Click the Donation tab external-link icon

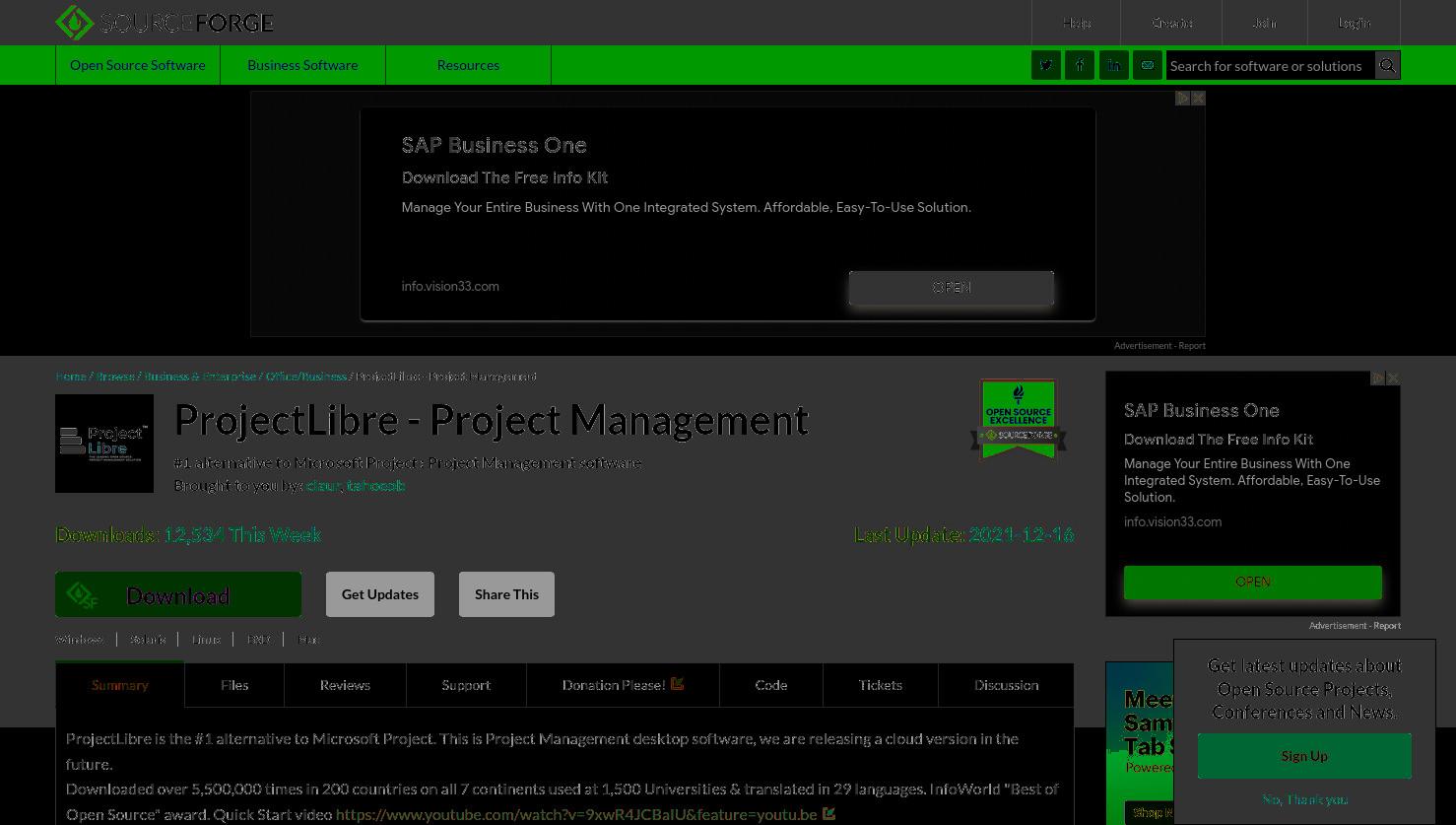[678, 683]
